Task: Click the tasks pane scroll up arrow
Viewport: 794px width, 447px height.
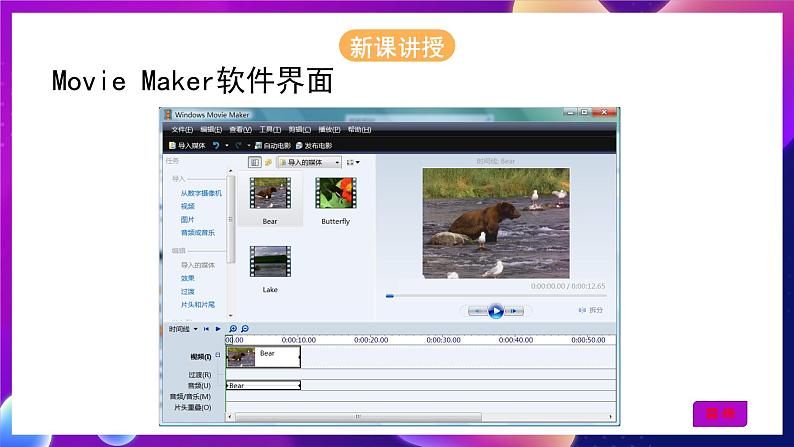Action: click(x=231, y=171)
